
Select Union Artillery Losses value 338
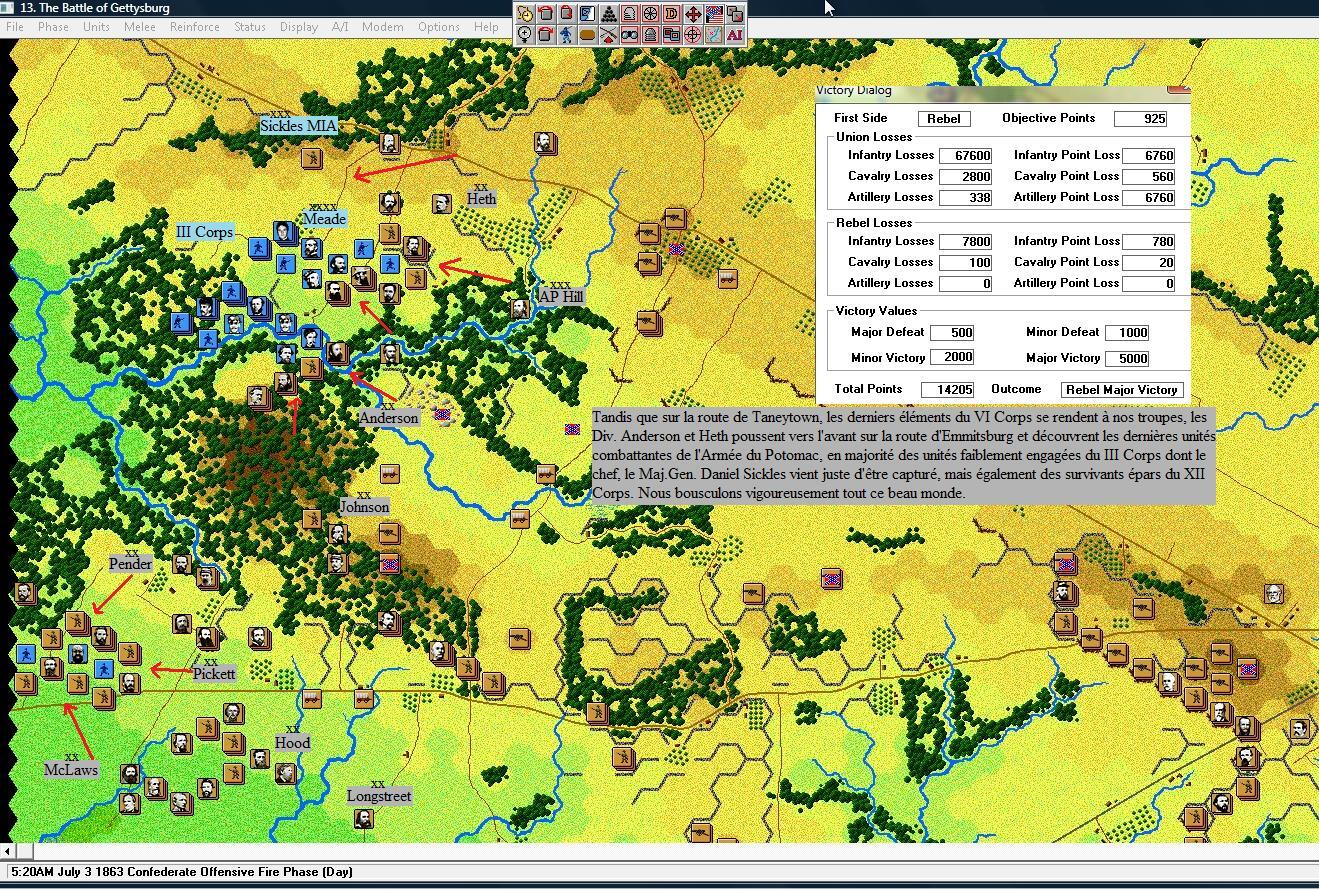pos(966,198)
